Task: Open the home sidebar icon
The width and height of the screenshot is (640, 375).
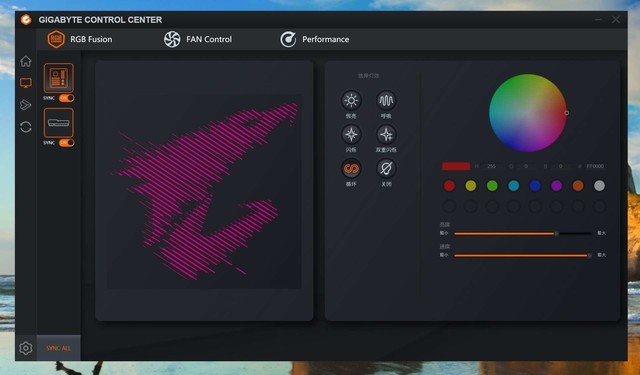Action: (x=26, y=61)
